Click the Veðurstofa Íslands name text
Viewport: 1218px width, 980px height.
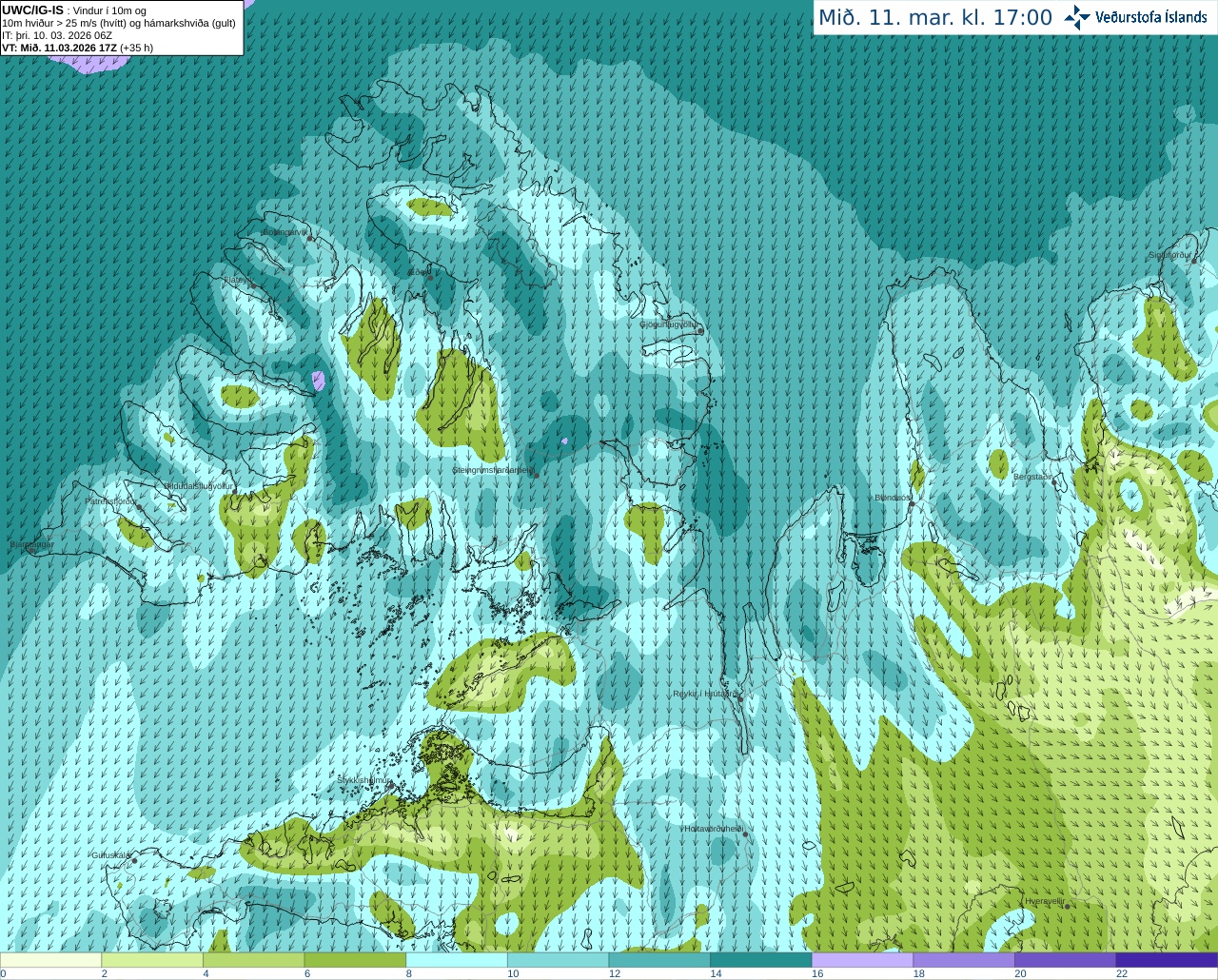coord(1151,17)
